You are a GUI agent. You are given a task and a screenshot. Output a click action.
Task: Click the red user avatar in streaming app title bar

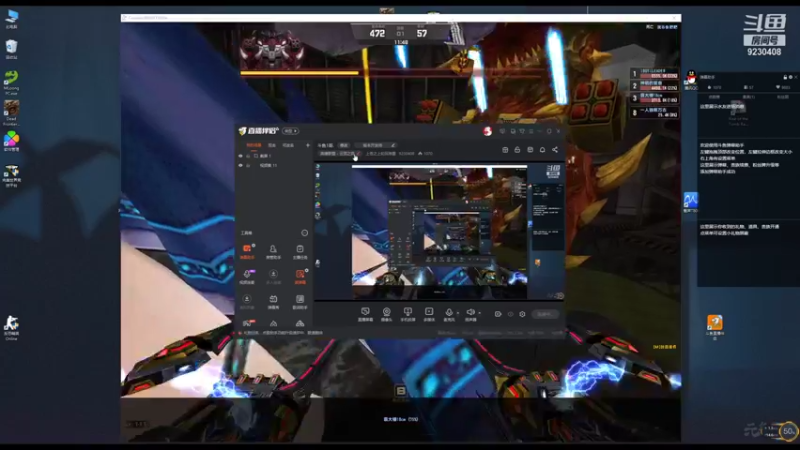pyautogui.click(x=487, y=131)
